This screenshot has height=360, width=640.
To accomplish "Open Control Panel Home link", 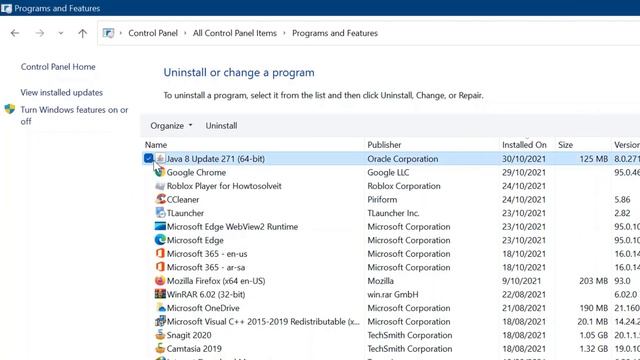I will [x=58, y=67].
